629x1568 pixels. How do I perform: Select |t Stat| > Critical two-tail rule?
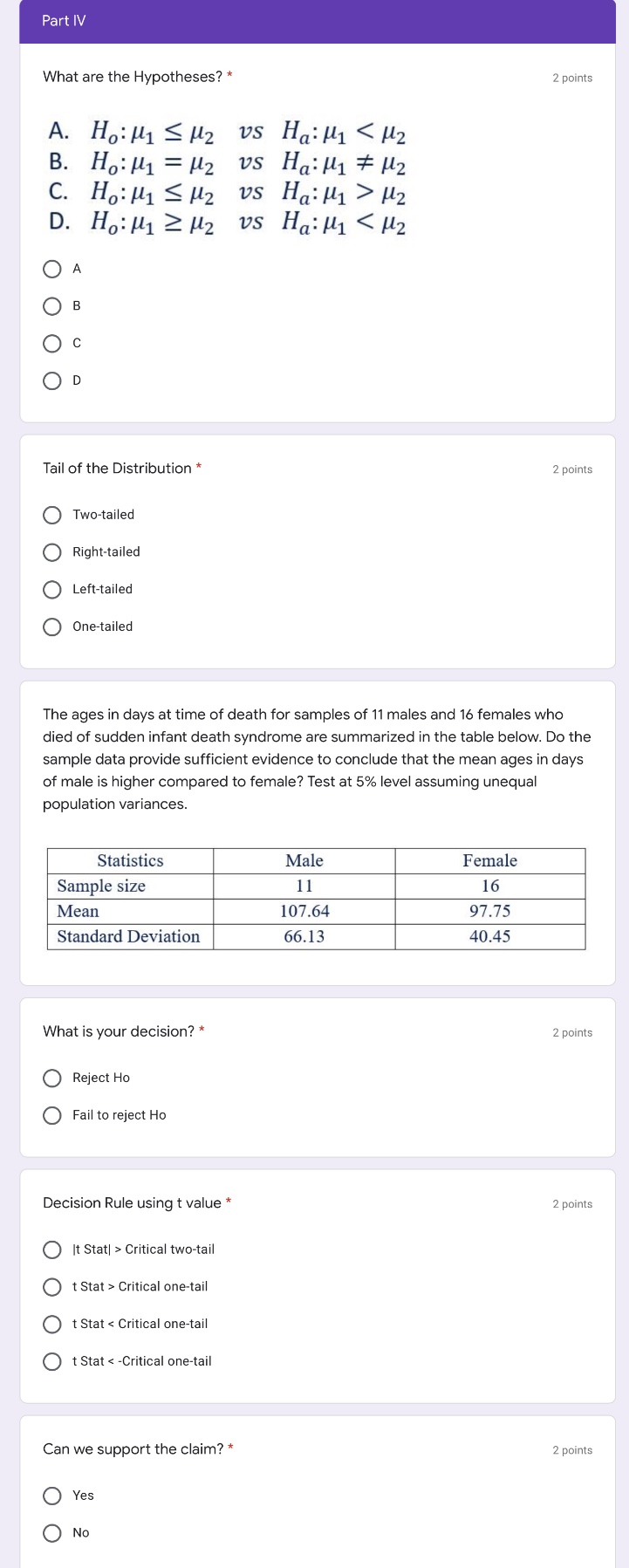pyautogui.click(x=52, y=1250)
